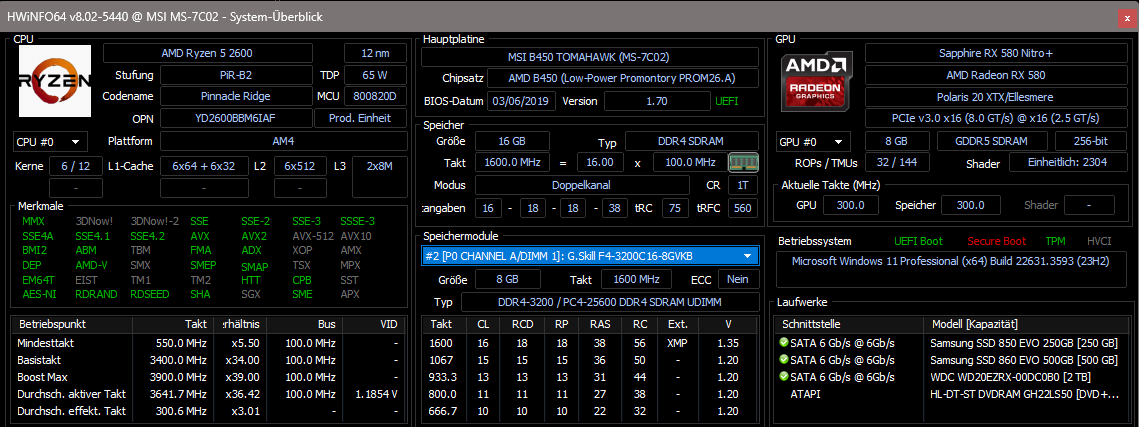Click the ROPs / TMUs value 32 / 144
The image size is (1139, 427).
click(x=897, y=163)
